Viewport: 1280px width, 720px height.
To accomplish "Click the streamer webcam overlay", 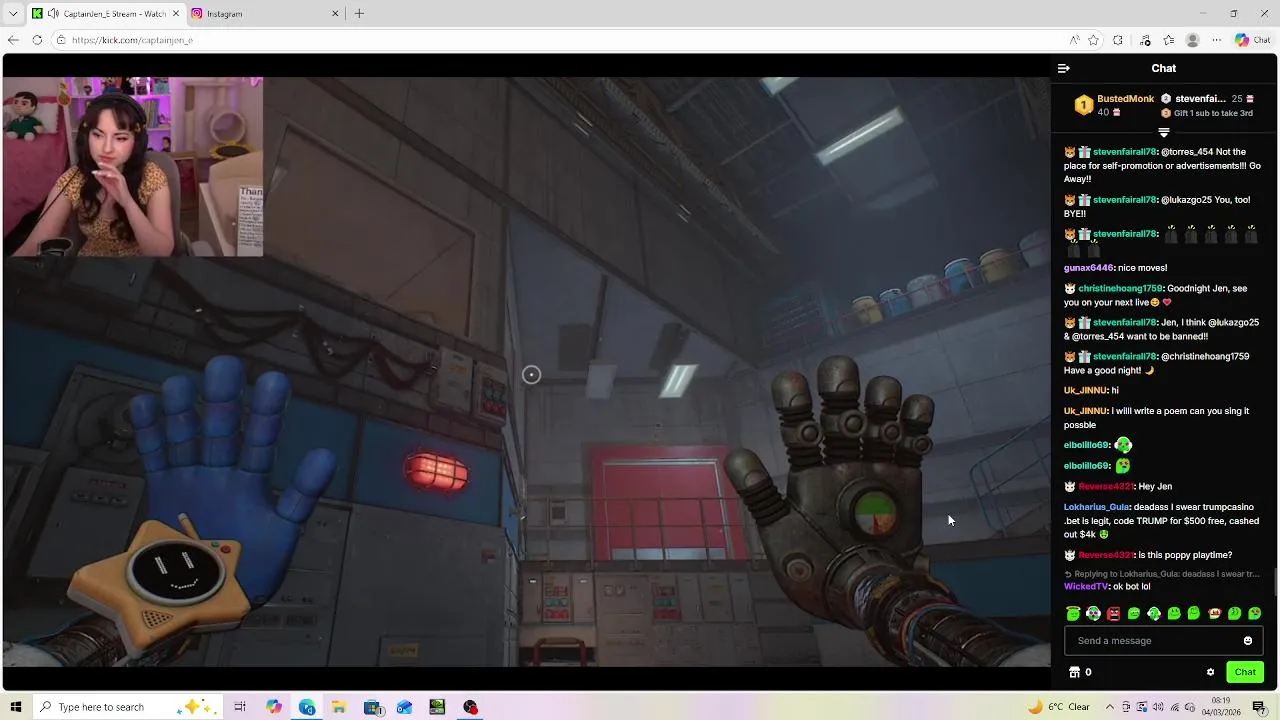I will tap(132, 166).
